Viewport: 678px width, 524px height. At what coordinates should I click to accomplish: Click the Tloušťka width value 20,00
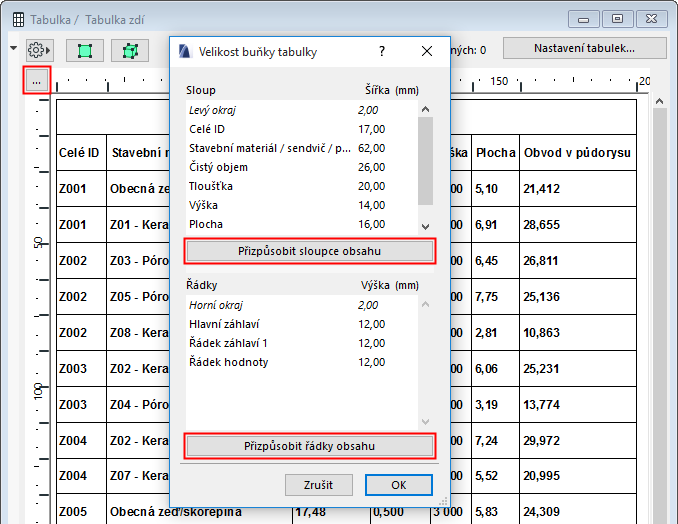[x=371, y=186]
